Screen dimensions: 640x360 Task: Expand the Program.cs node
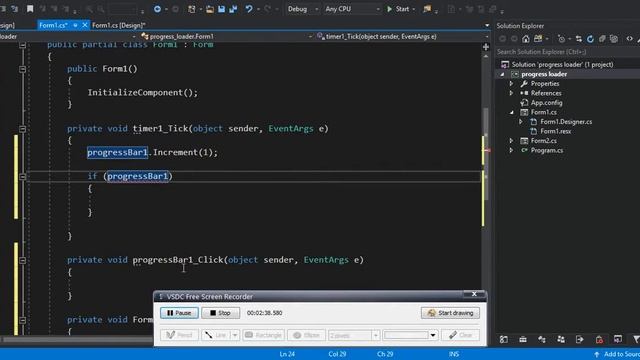(x=511, y=150)
